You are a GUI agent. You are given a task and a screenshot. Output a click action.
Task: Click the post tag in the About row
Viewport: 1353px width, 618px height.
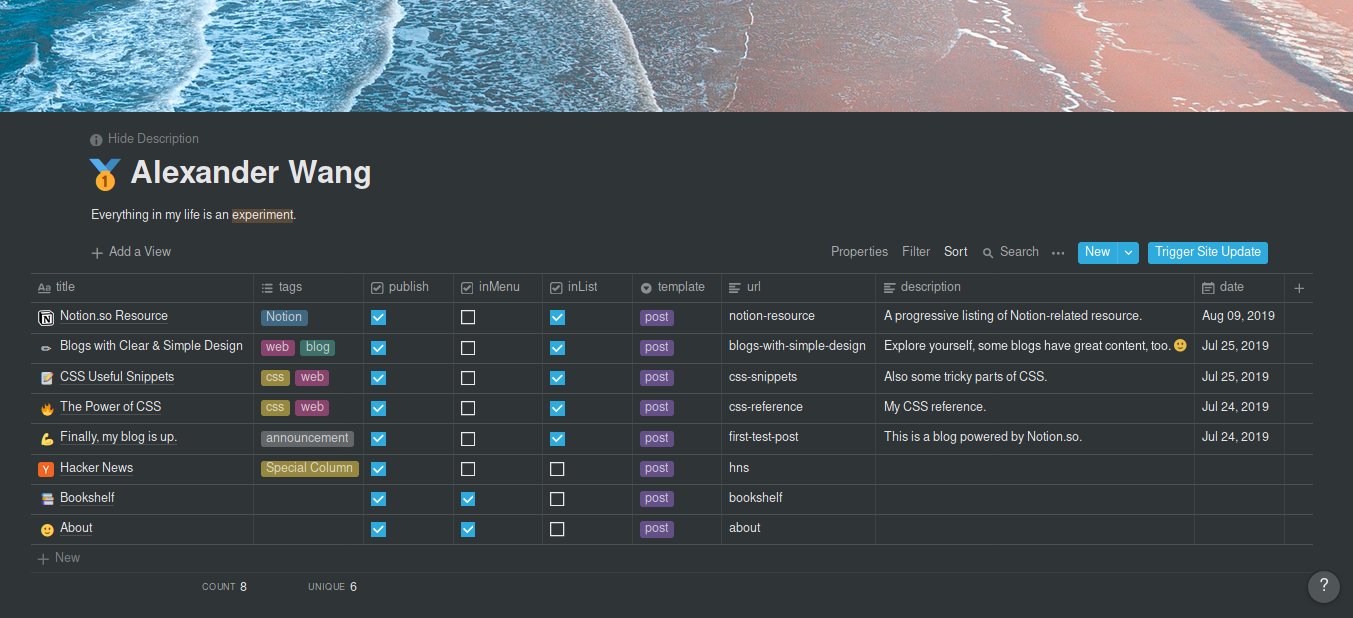[657, 529]
